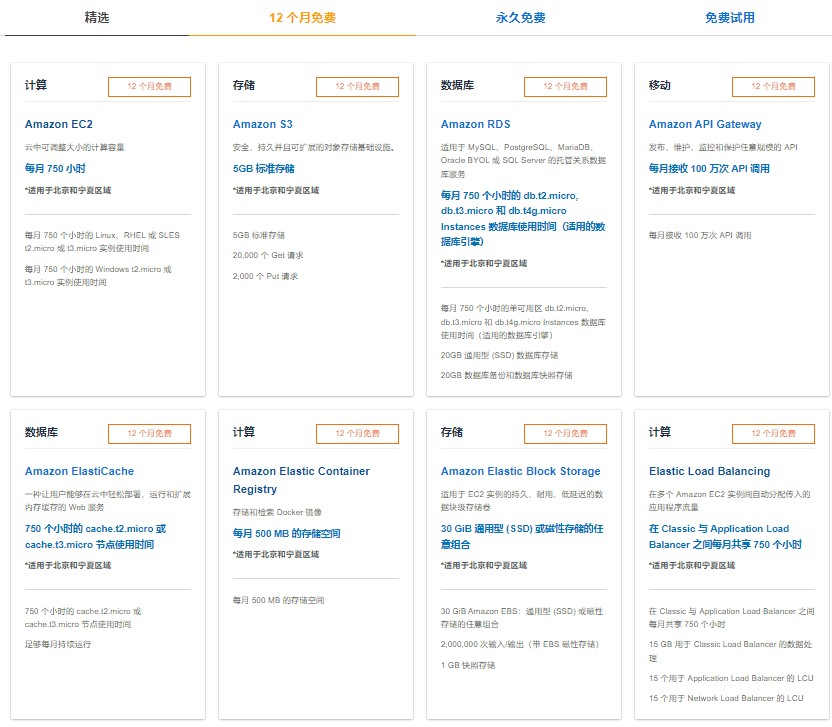Click 12 个月免费 badge on ElastiCache card
The height and width of the screenshot is (727, 832).
point(149,434)
